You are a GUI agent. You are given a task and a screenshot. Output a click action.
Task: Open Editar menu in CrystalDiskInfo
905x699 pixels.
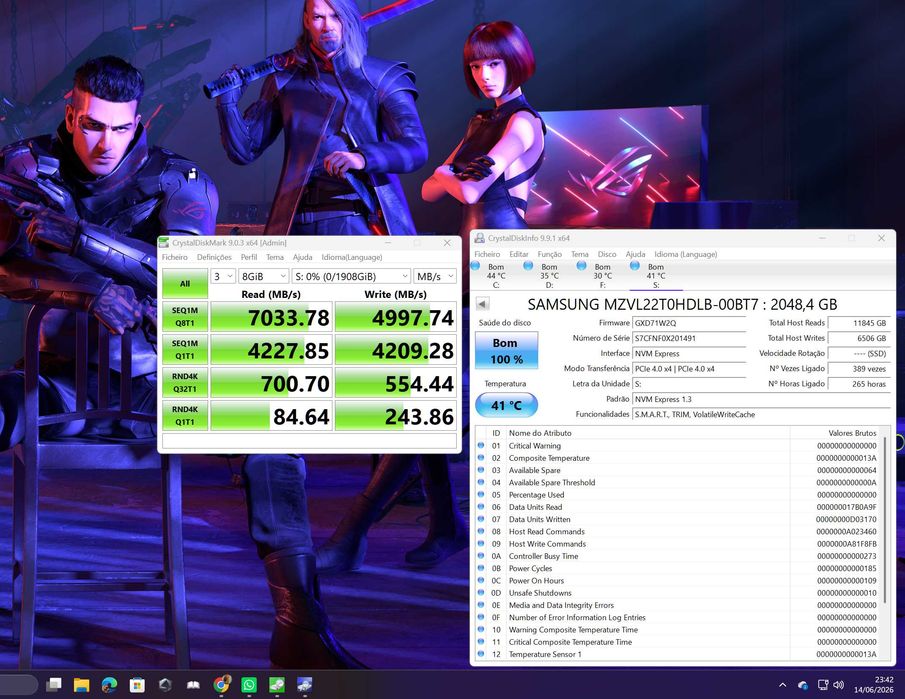tap(519, 255)
